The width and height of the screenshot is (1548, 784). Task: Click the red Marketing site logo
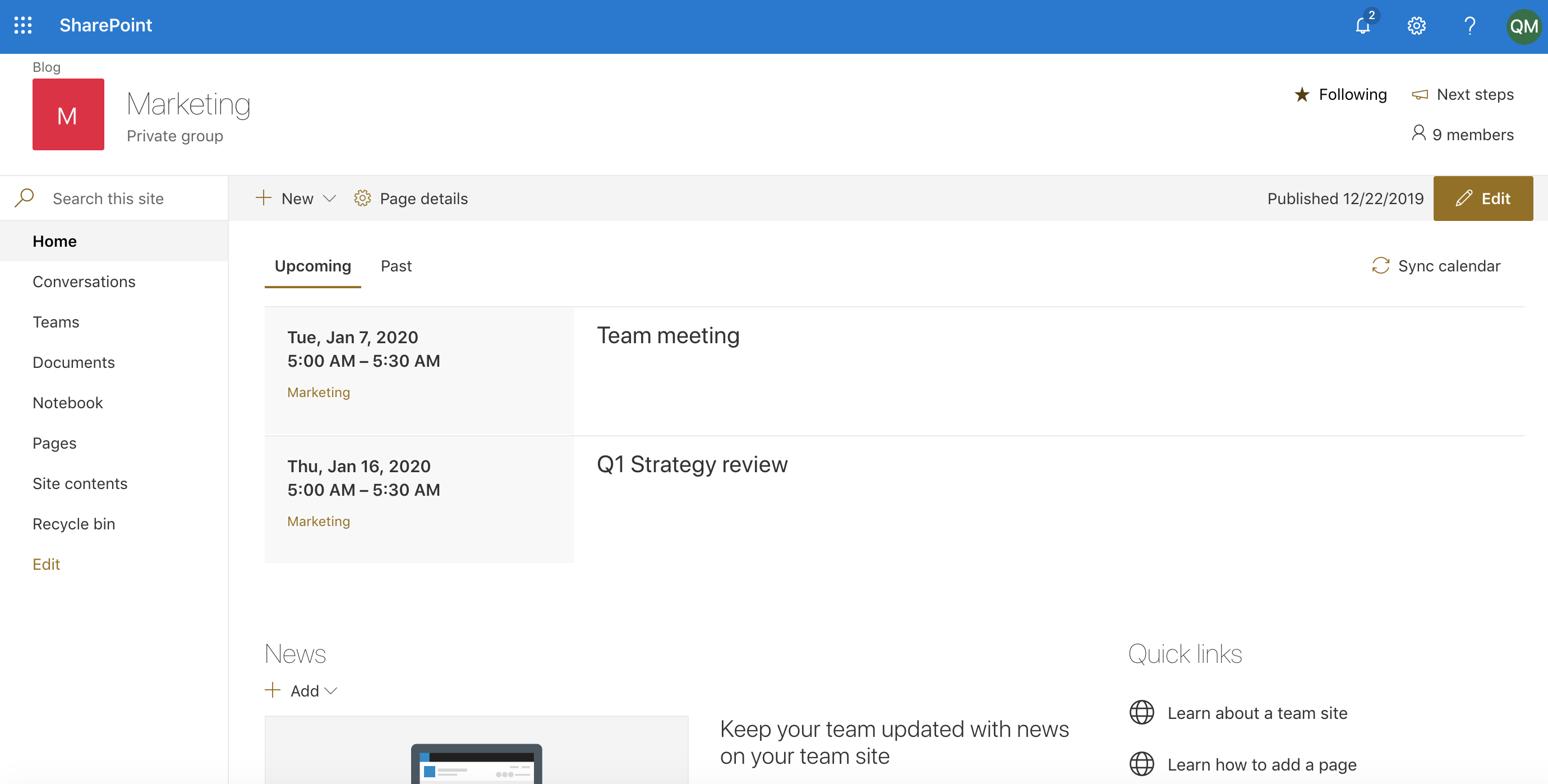tap(68, 114)
